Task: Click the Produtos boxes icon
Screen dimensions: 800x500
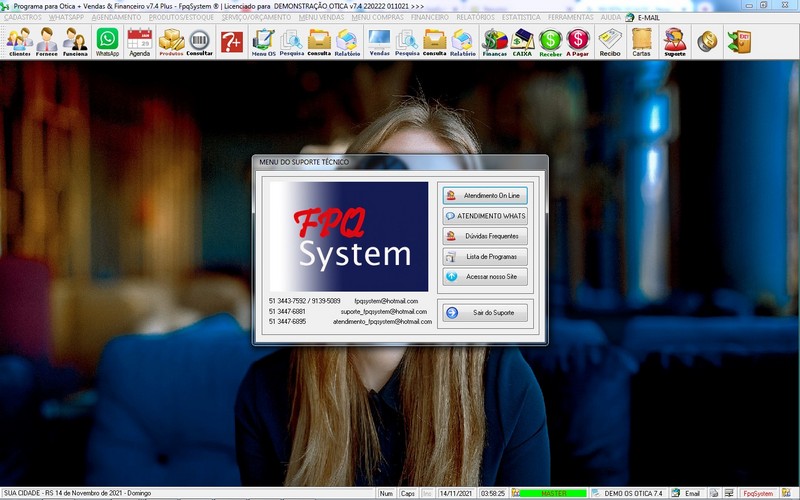Action: click(172, 42)
